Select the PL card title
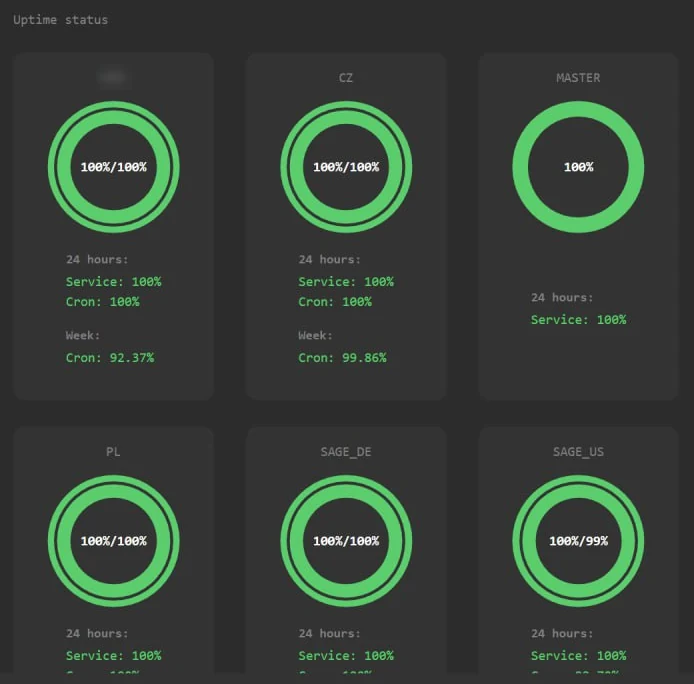694x684 pixels. (113, 452)
